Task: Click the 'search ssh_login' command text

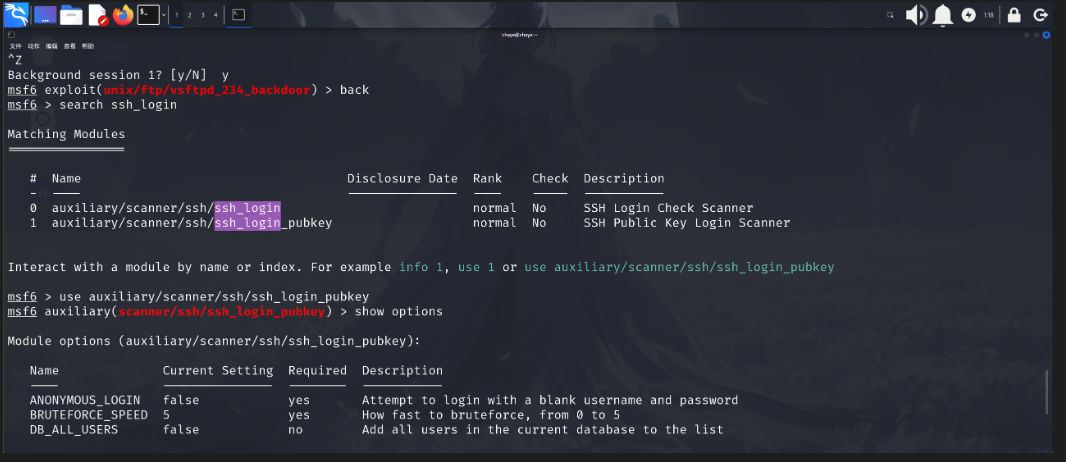Action: tap(118, 105)
